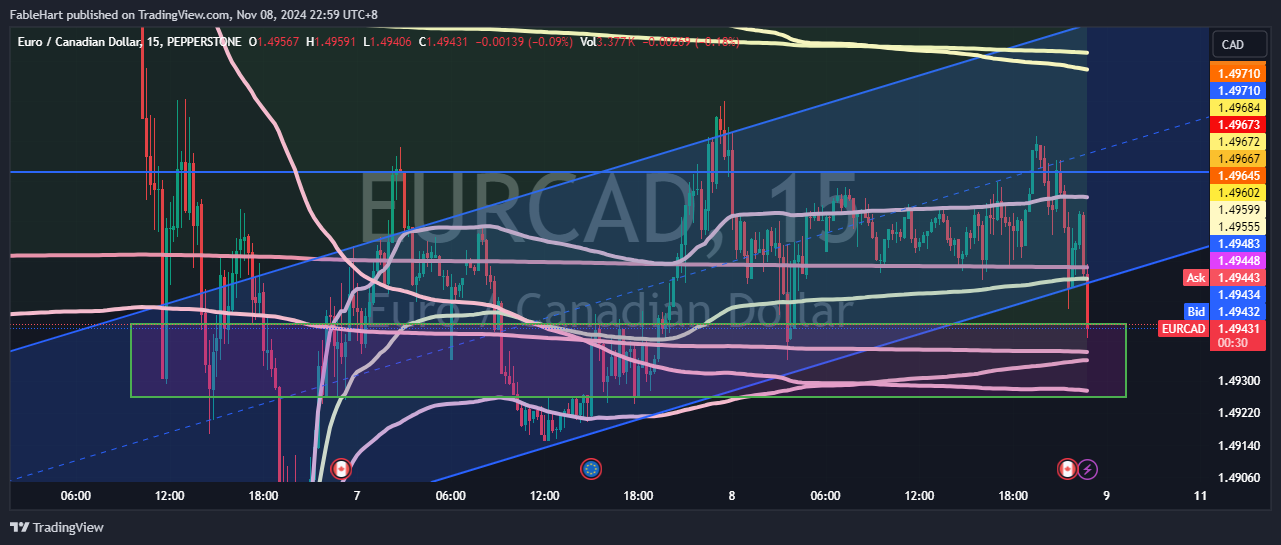Open the CAD currency selector
The height and width of the screenshot is (545, 1281).
(1240, 44)
